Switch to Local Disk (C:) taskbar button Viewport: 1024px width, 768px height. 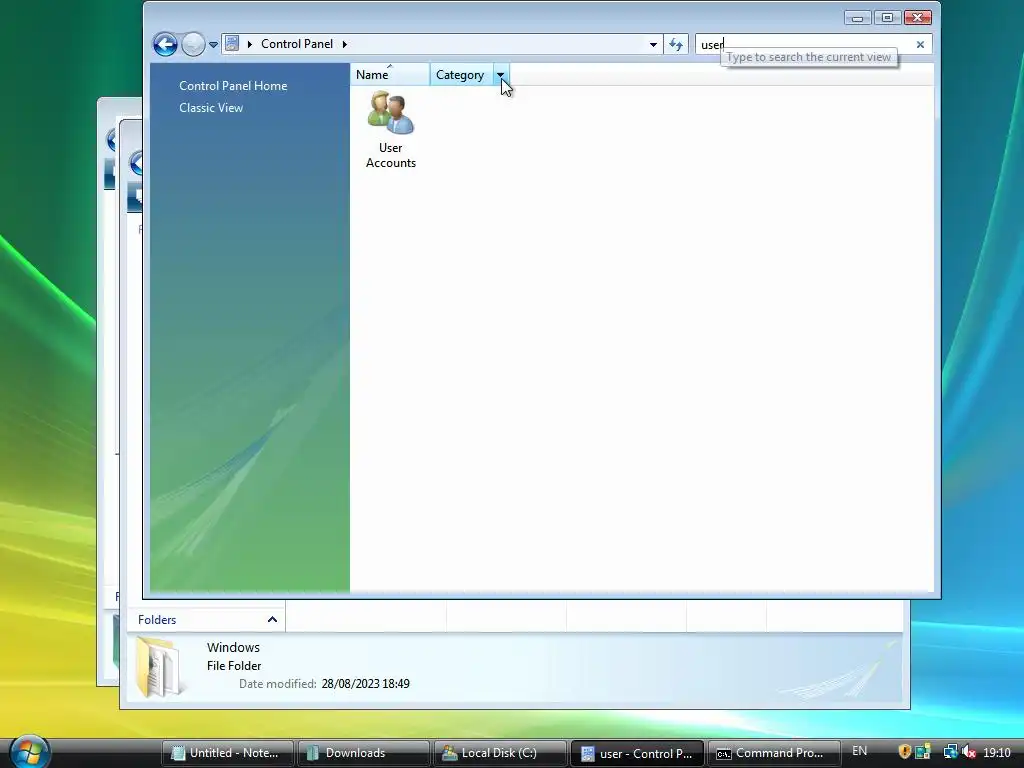point(500,753)
